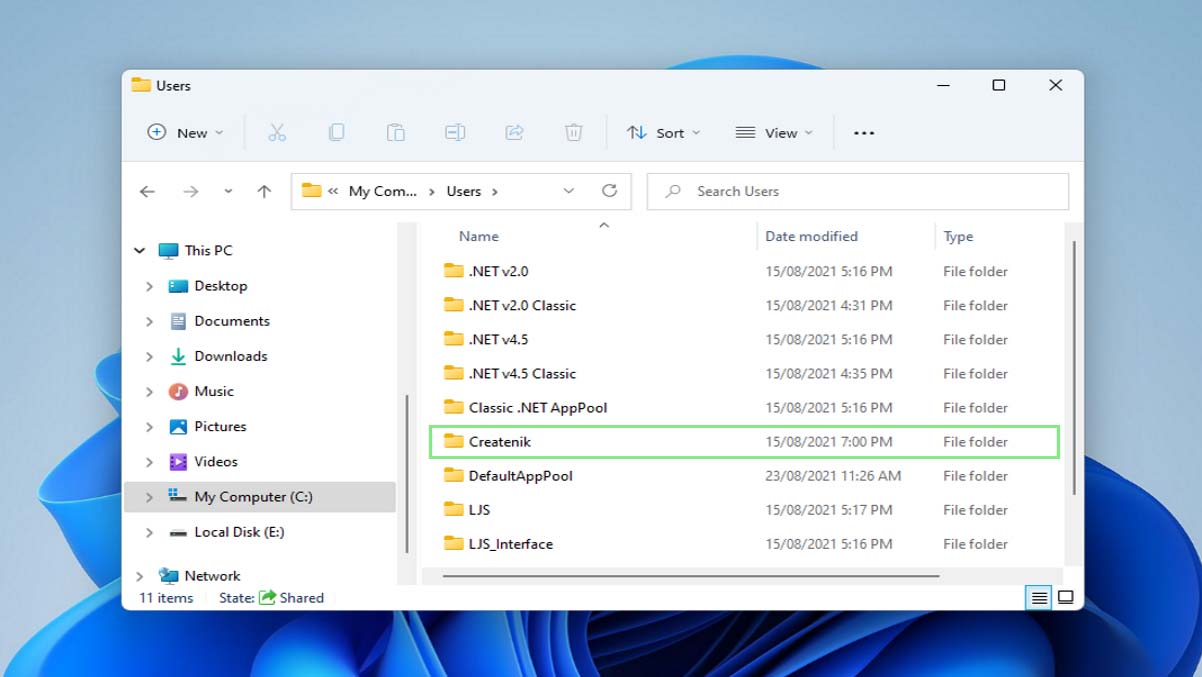The height and width of the screenshot is (677, 1202).
Task: Expand the Desktop tree node
Action: click(149, 286)
